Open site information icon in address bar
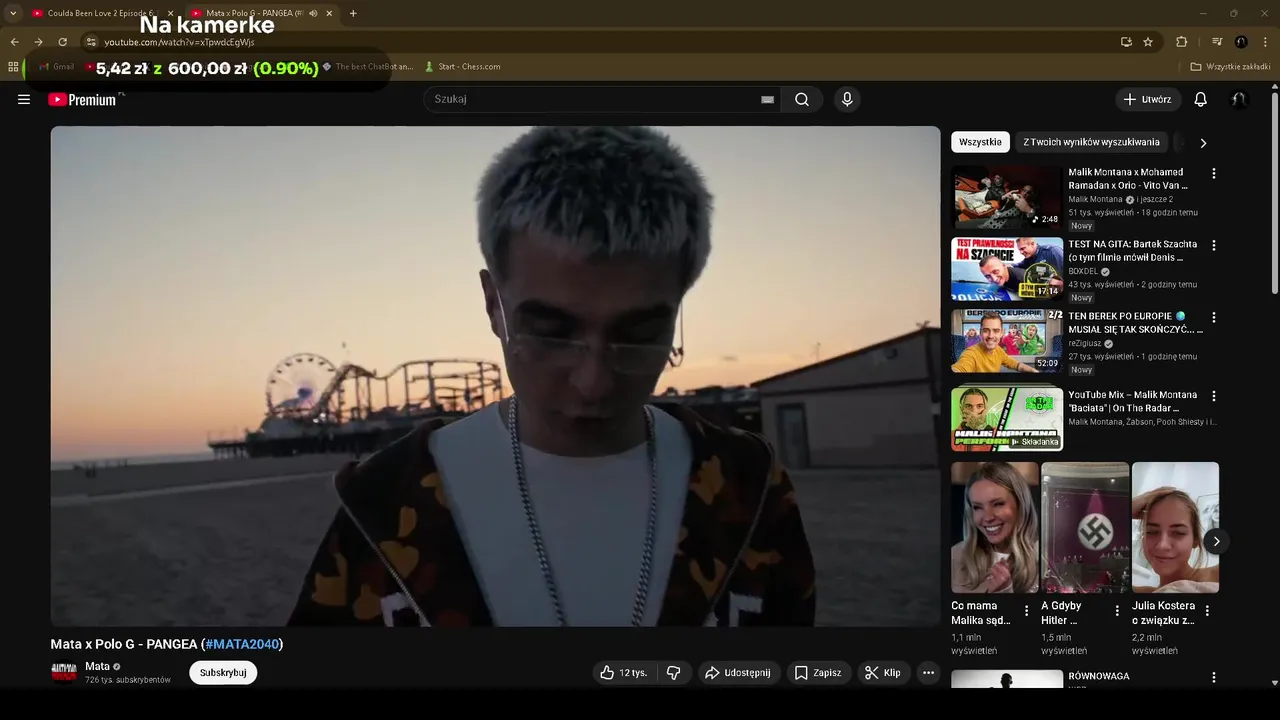The image size is (1280, 720). (90, 42)
